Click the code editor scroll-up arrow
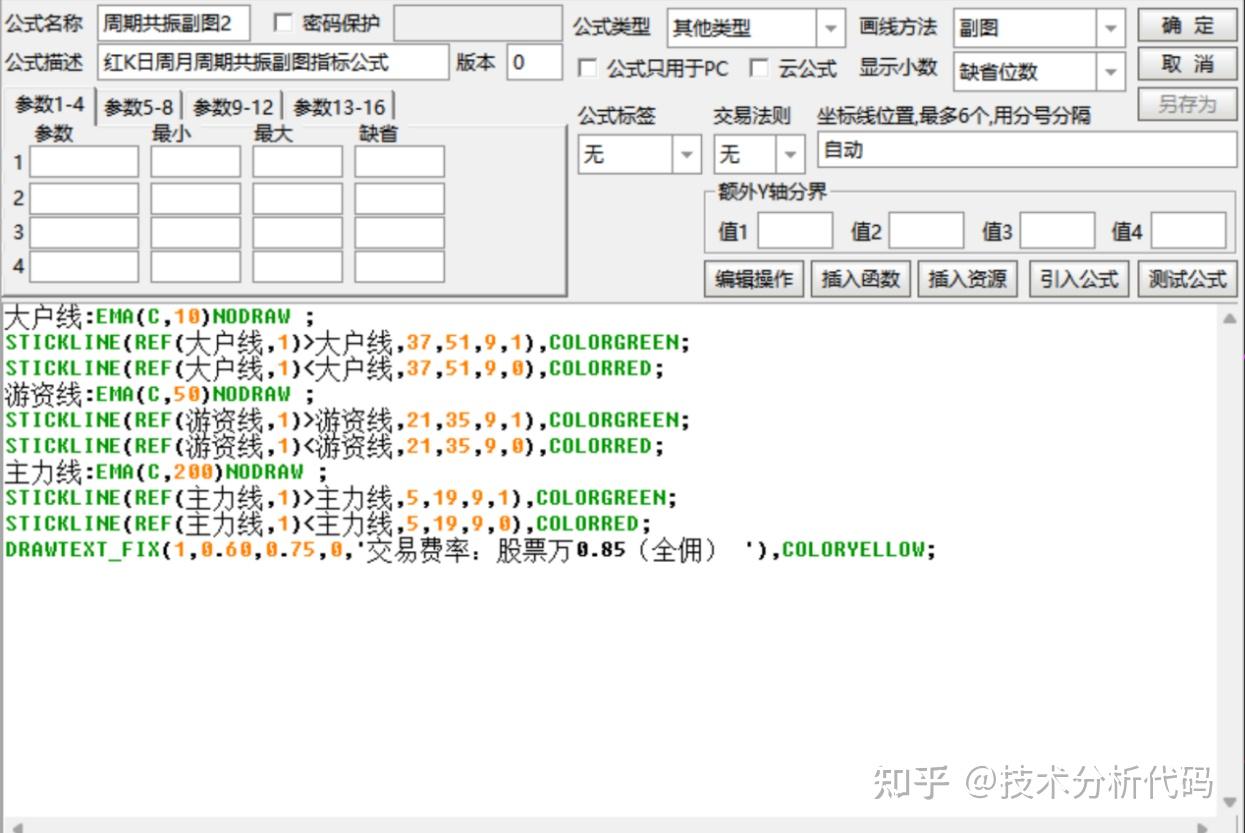 tap(1230, 318)
